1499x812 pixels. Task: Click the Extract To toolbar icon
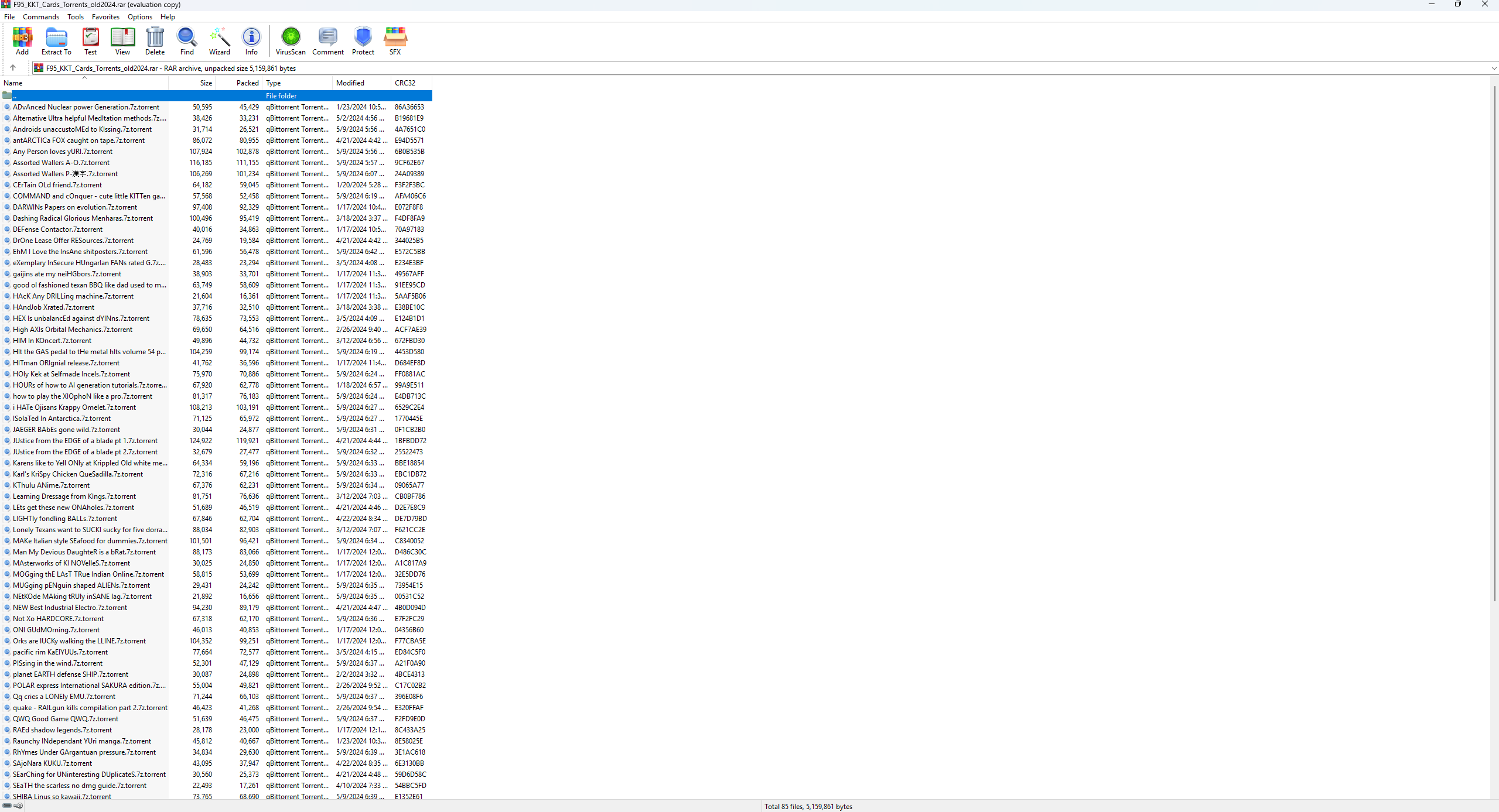[x=56, y=41]
